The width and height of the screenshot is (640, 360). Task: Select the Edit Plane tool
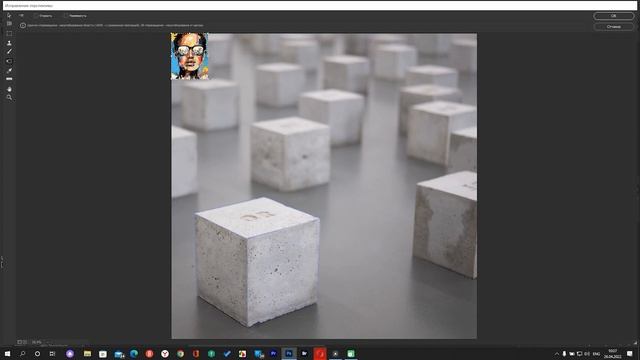tap(9, 15)
